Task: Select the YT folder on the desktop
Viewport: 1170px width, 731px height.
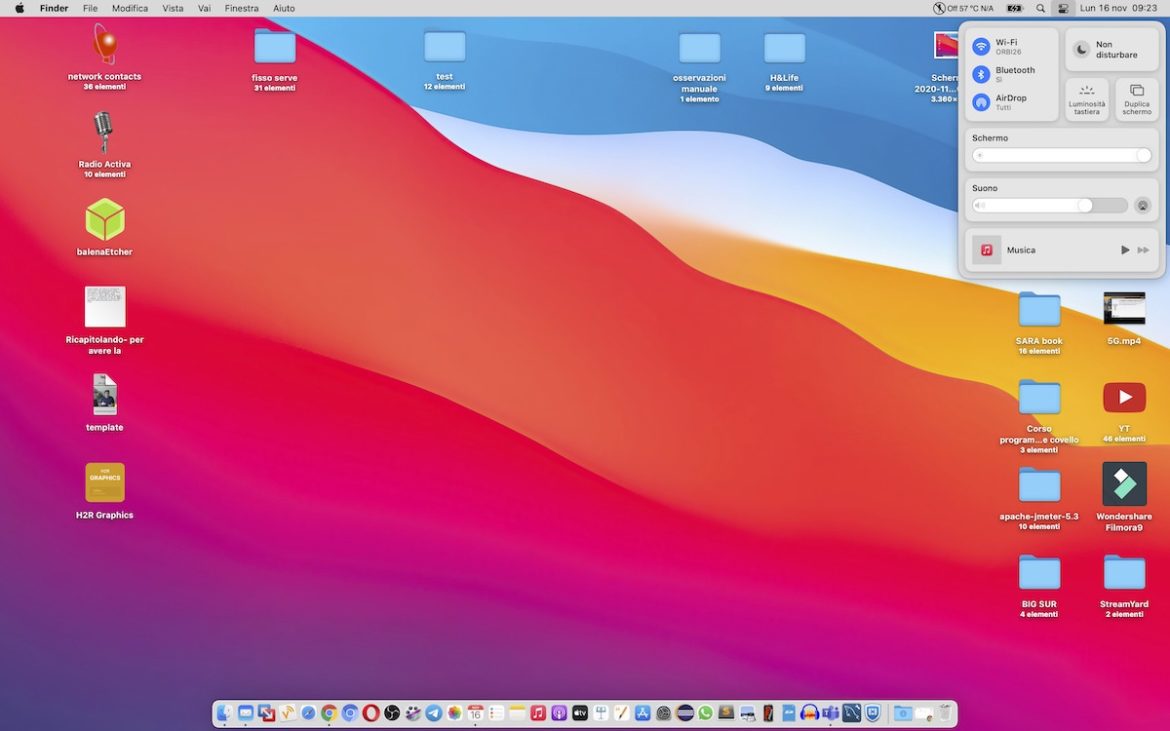Action: pos(1124,398)
